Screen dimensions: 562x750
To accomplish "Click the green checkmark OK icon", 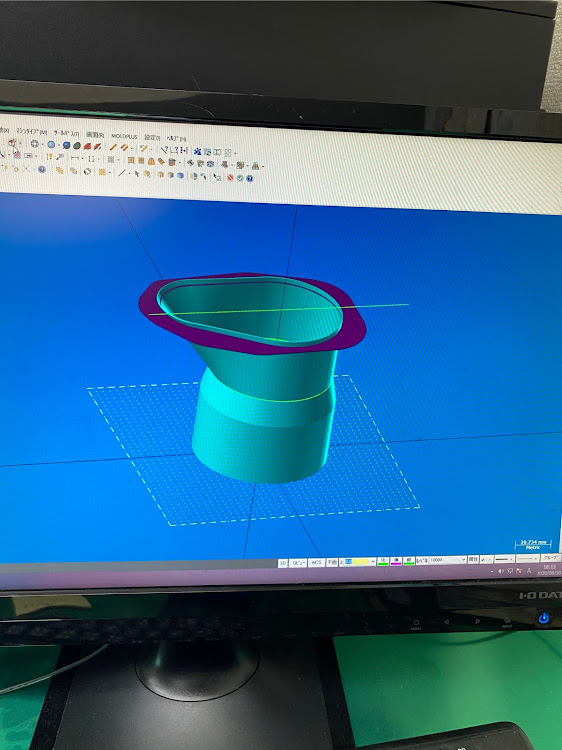I will 240,178.
